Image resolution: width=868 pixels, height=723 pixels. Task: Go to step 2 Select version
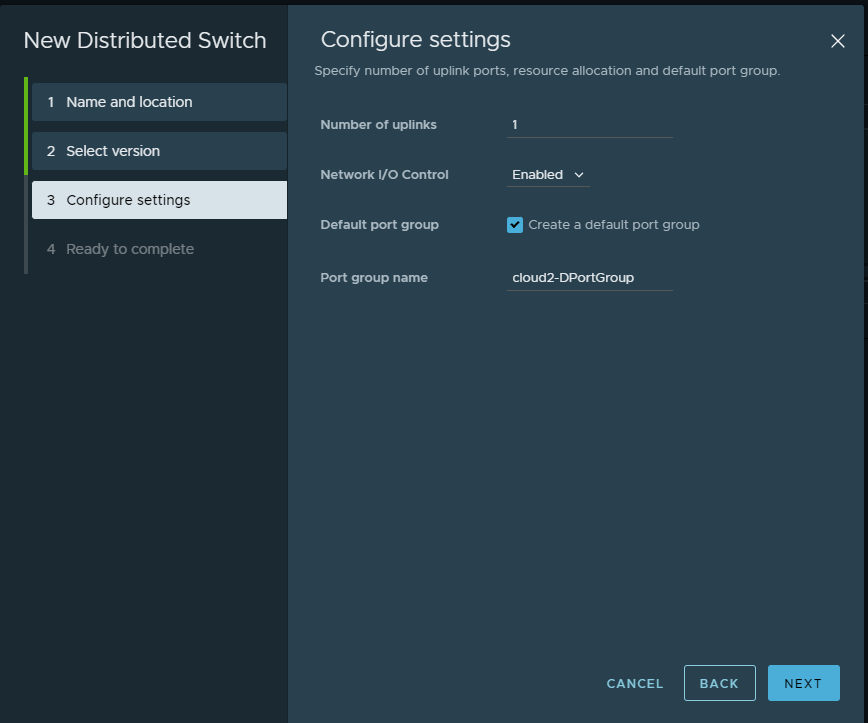click(x=159, y=151)
